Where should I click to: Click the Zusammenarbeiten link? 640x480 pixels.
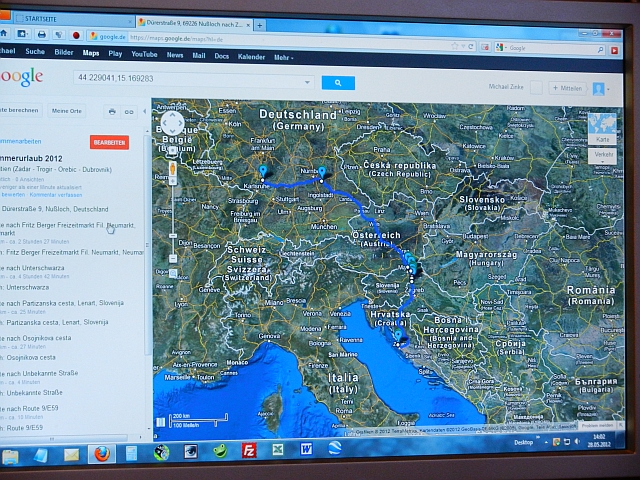pos(20,141)
